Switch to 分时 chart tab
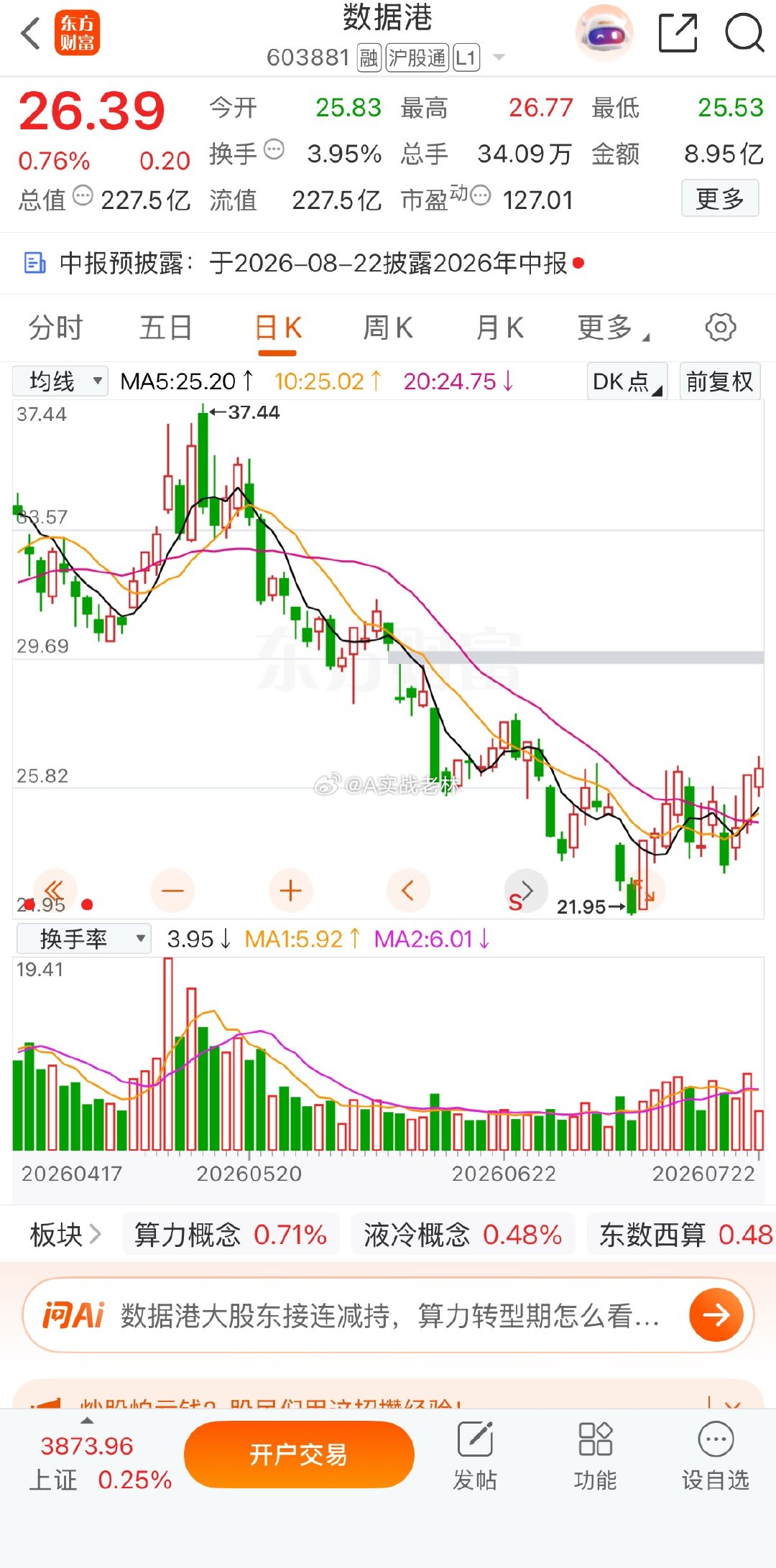The image size is (776, 1568). (55, 328)
